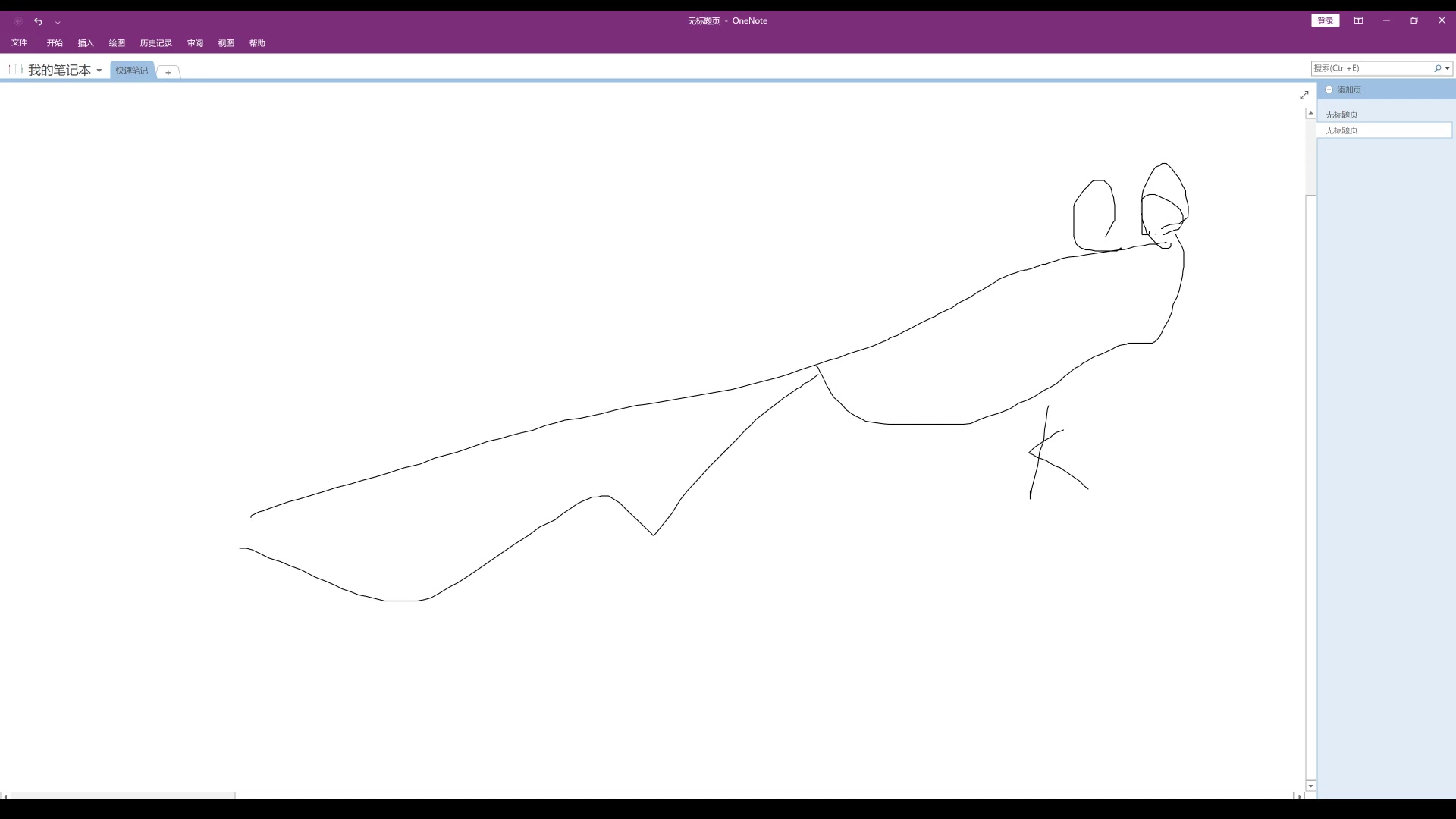Screen dimensions: 1456x819
Task: Restore down the OneNote window
Action: point(1414,20)
